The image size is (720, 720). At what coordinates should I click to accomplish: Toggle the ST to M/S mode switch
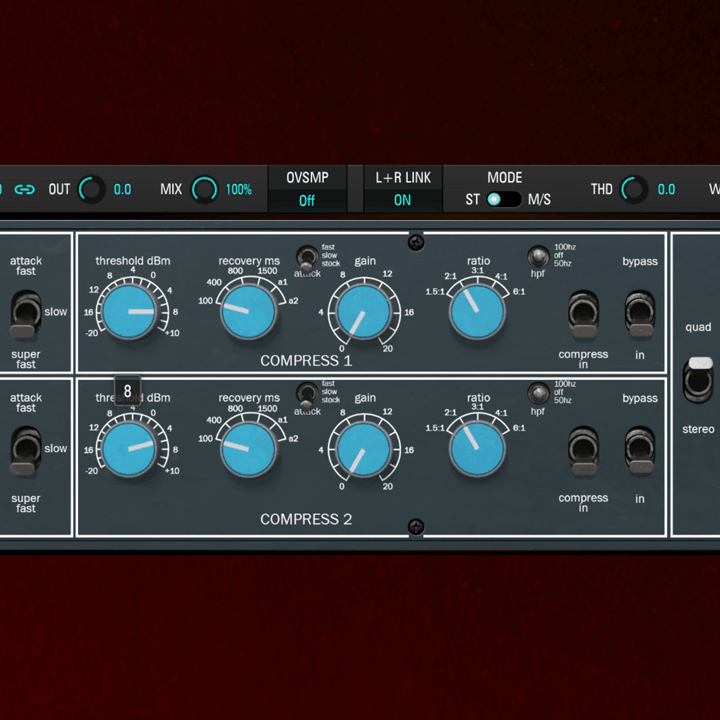point(504,199)
